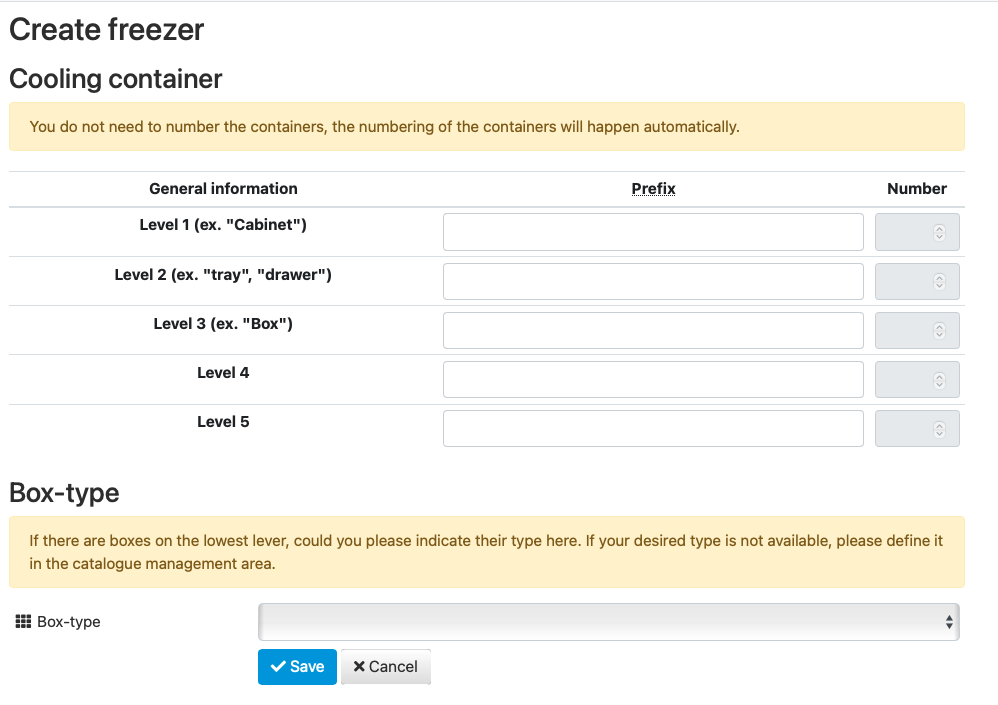The width and height of the screenshot is (998, 705).
Task: Click the Level 1 number stepper arrows
Action: click(x=939, y=232)
